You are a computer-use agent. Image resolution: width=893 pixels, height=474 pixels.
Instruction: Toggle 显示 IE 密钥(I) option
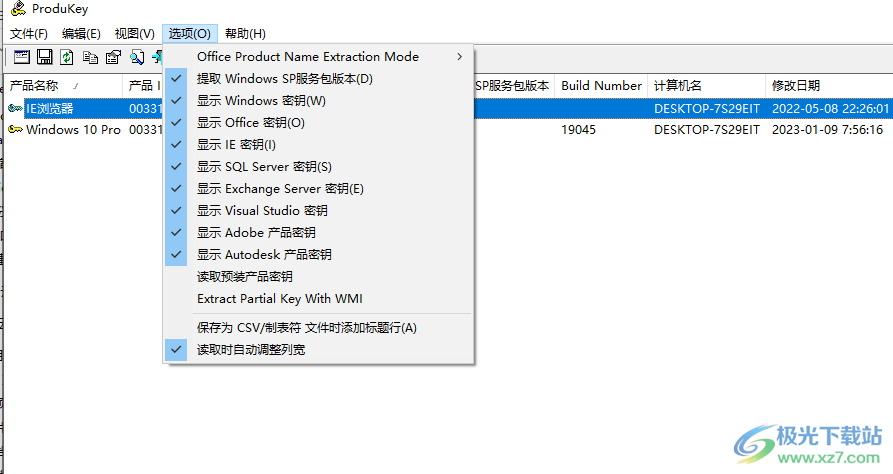pyautogui.click(x=319, y=145)
